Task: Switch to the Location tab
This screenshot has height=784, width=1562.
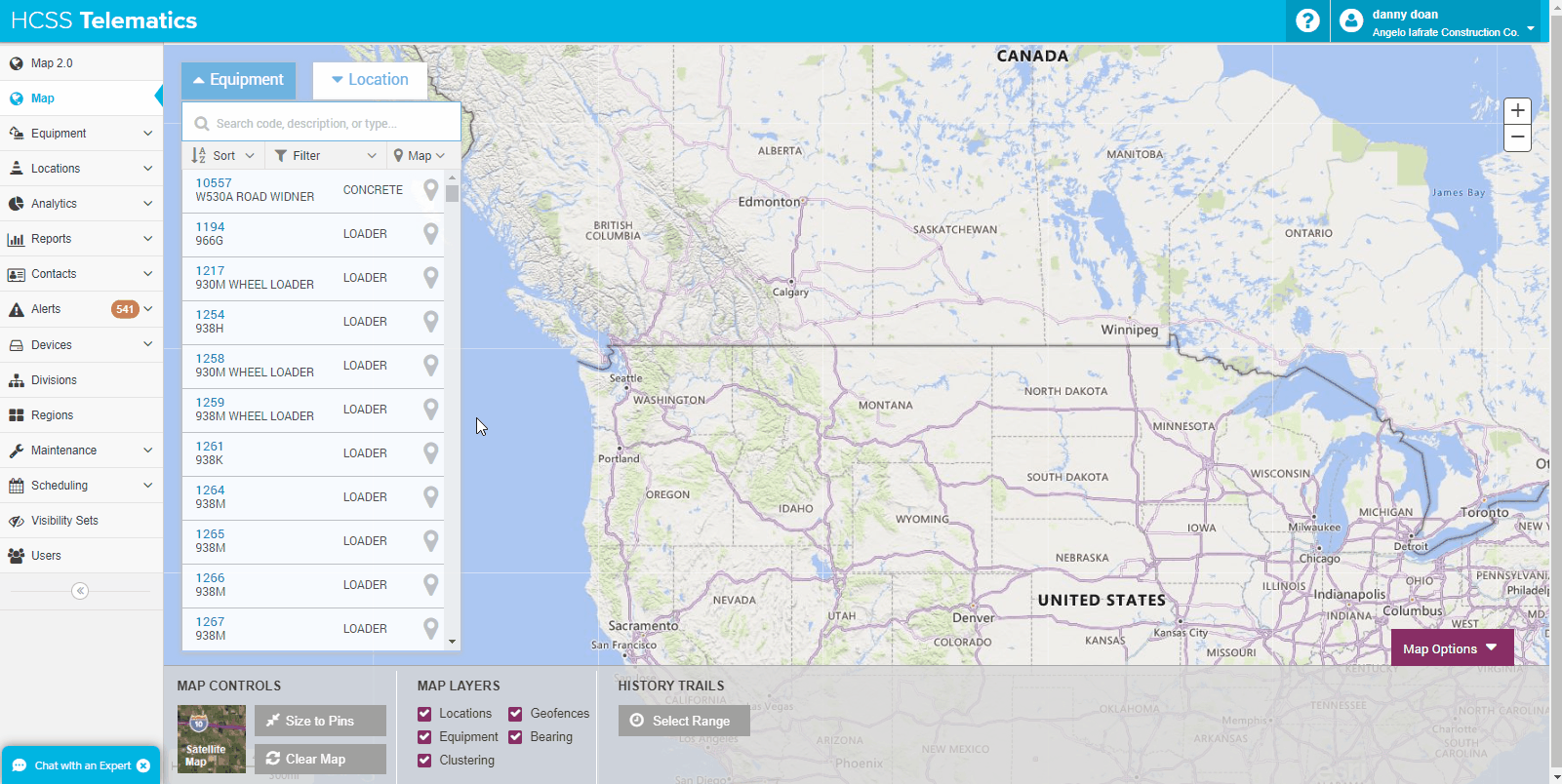Action: (370, 80)
